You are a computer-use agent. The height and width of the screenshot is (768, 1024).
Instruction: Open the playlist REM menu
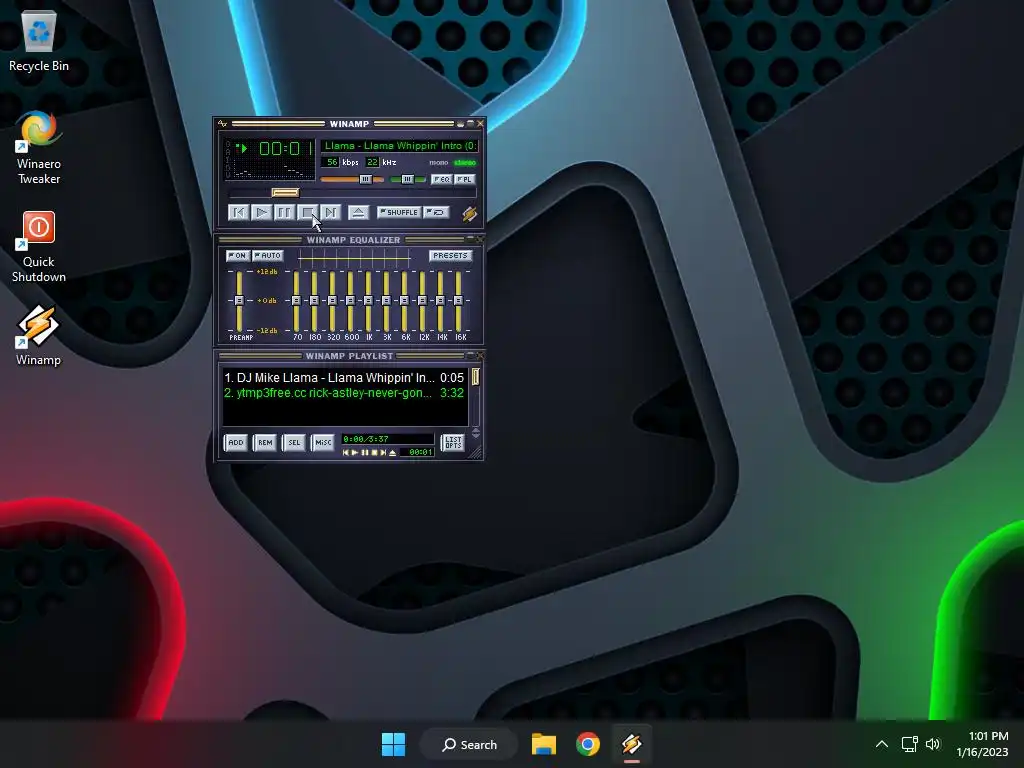265,442
